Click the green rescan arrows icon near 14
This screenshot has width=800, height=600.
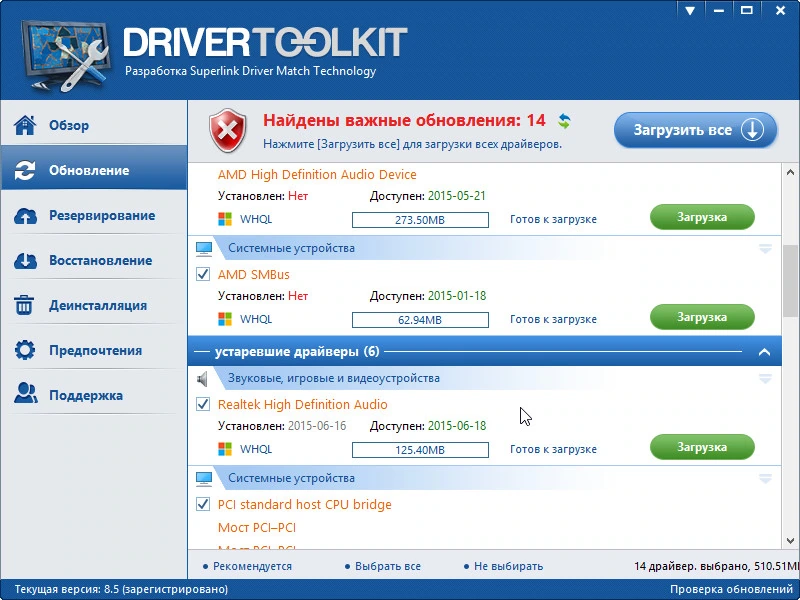[x=564, y=121]
